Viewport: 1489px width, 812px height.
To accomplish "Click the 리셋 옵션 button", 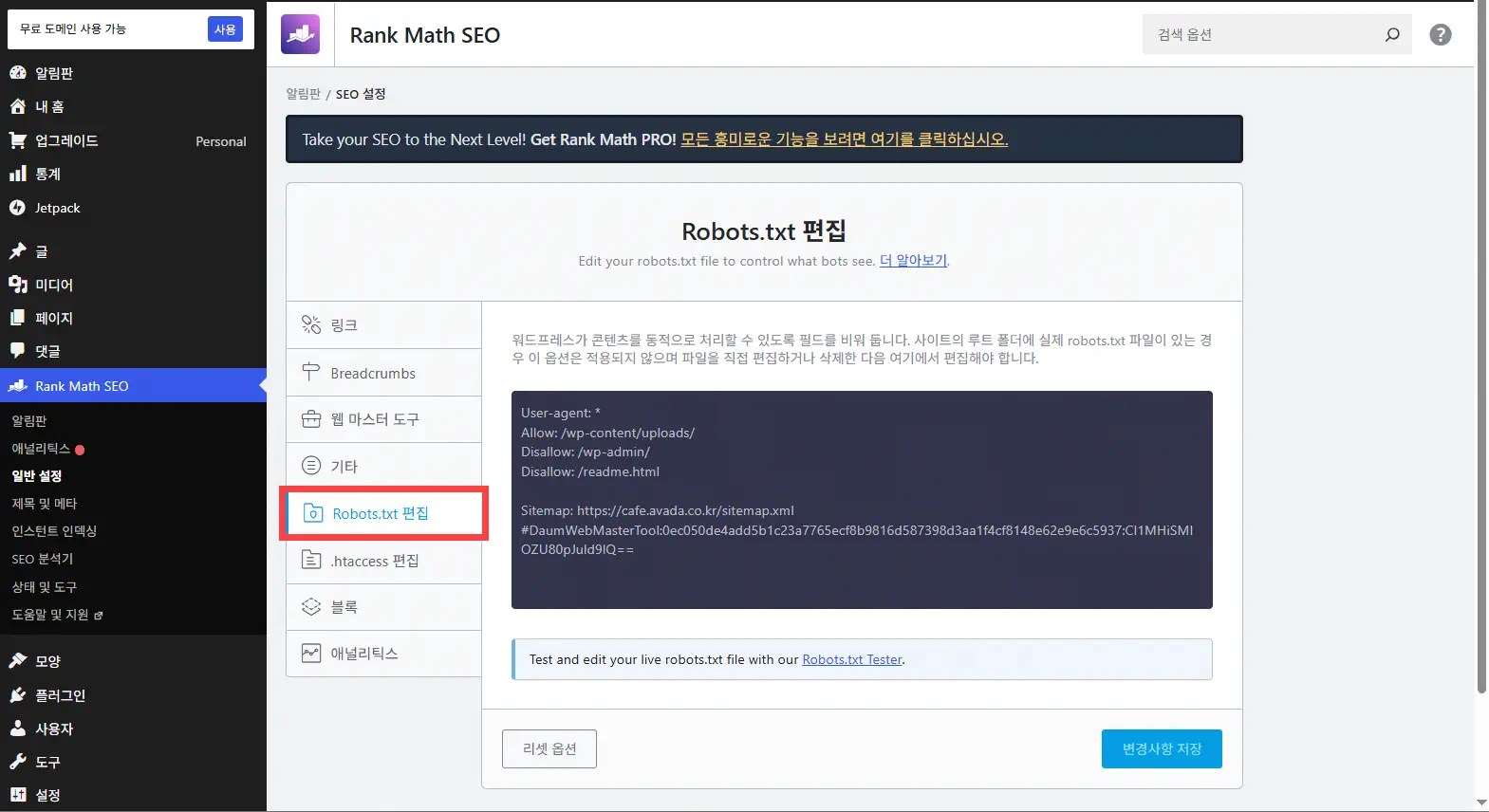I will 549,748.
